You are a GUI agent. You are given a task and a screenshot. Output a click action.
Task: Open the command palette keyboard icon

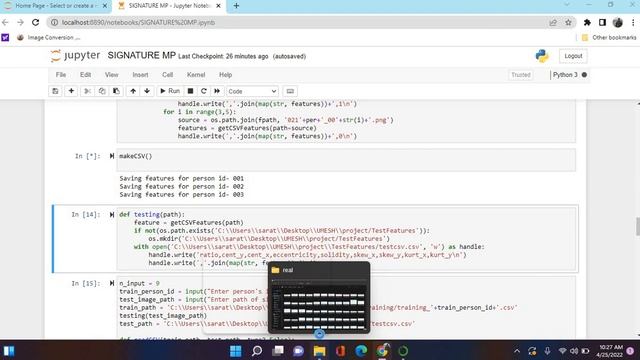click(290, 91)
